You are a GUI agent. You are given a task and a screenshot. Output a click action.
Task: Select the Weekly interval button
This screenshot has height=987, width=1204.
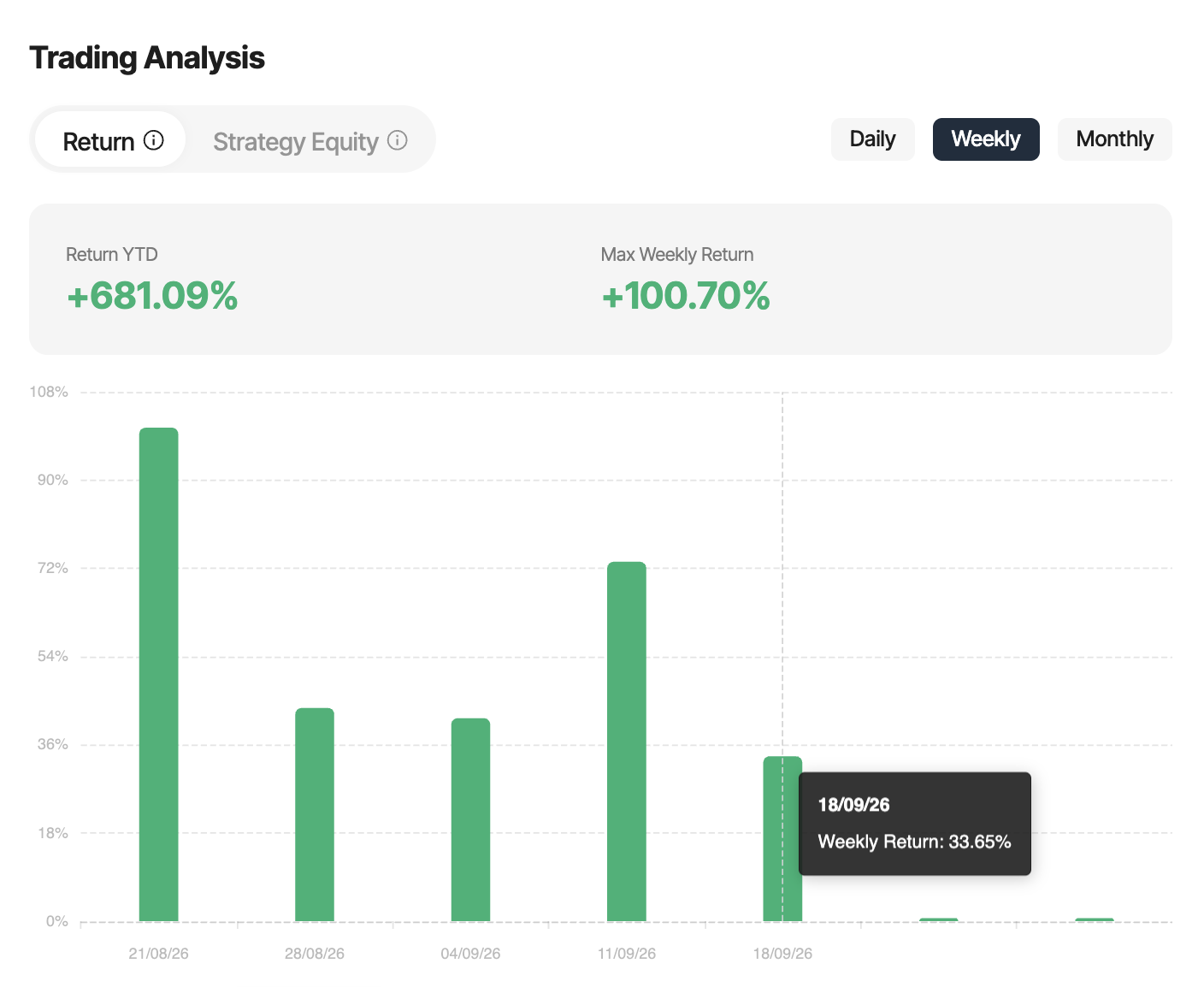coord(986,139)
